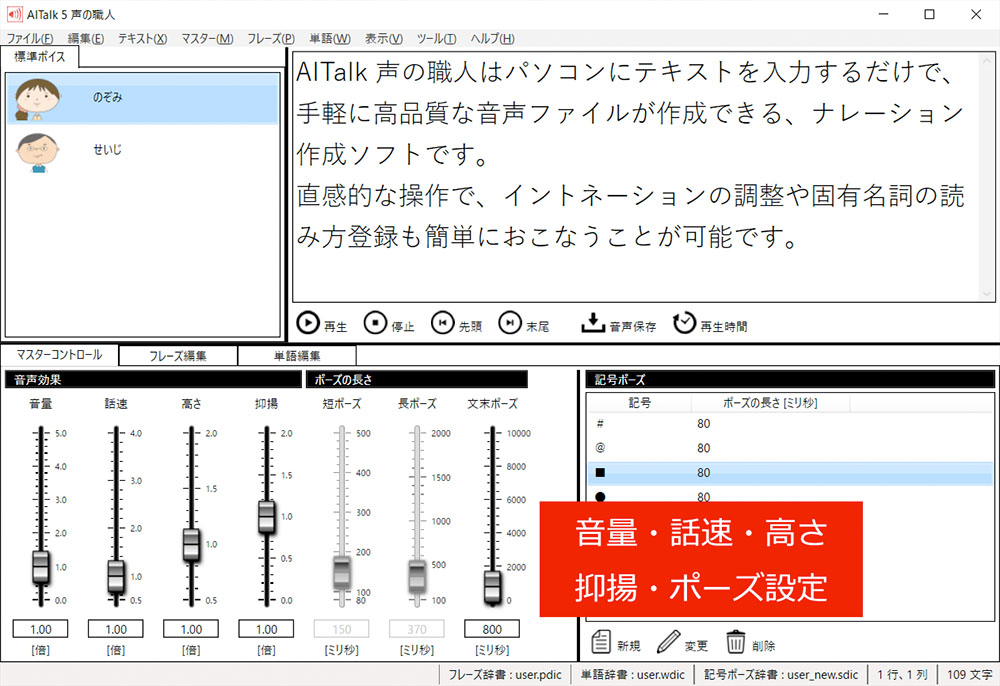Select the @ symbol pause row
Image resolution: width=1000 pixels, height=686 pixels.
(x=790, y=448)
